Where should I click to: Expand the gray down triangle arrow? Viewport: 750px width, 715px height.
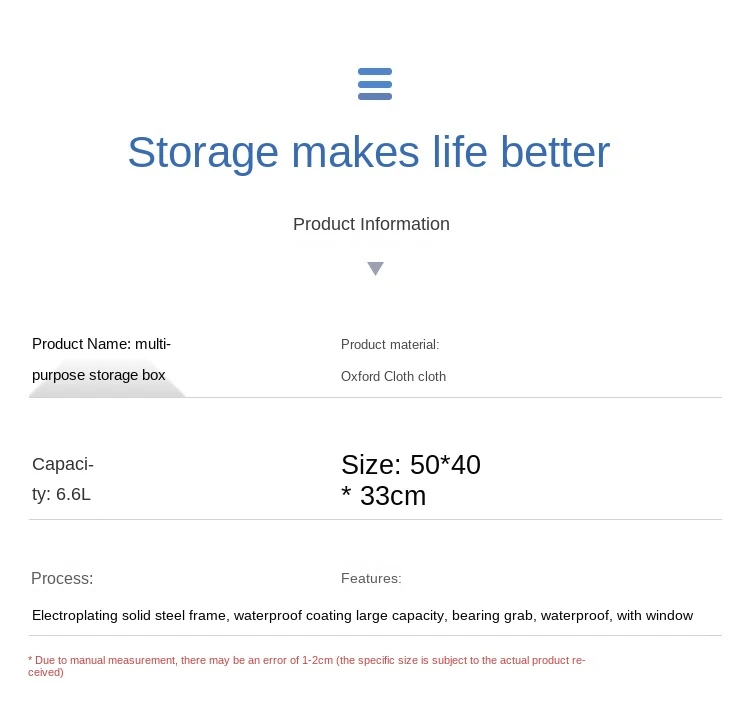pos(375,268)
